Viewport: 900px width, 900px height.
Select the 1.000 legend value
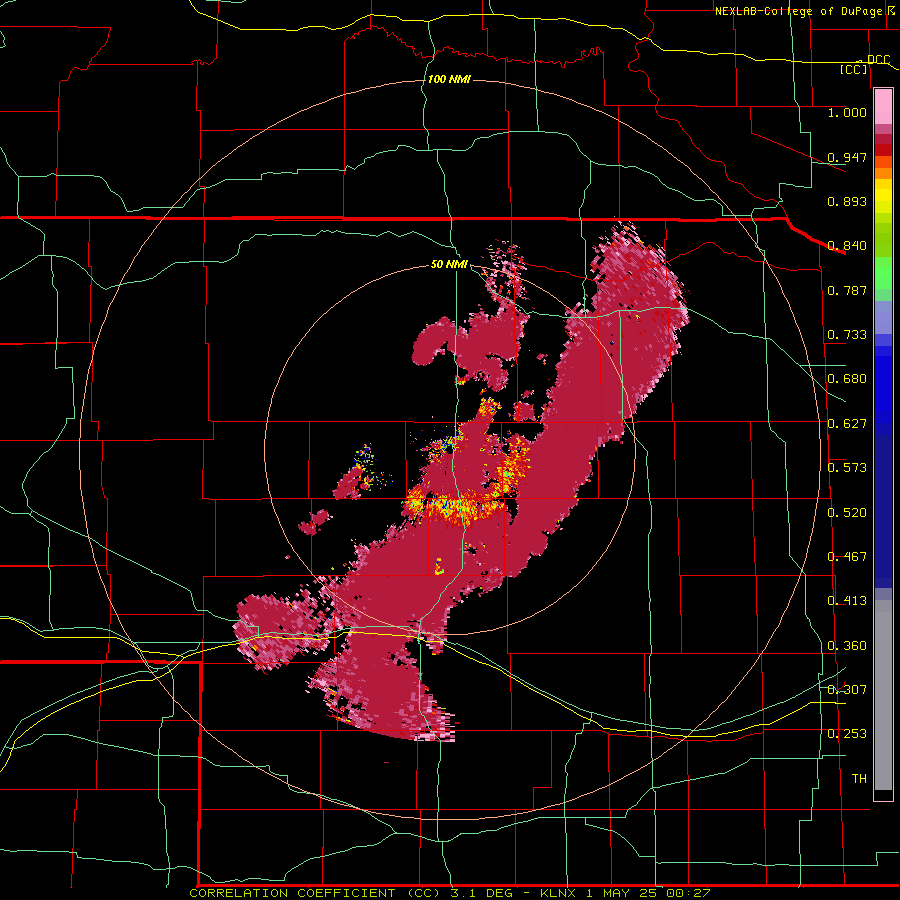click(x=847, y=112)
